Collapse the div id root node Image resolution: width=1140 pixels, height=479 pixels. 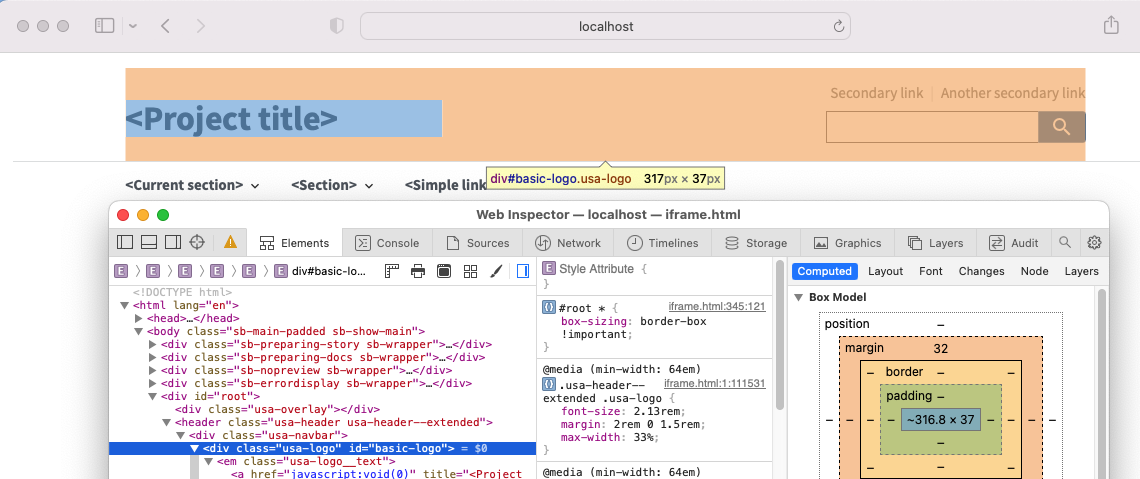coord(153,396)
